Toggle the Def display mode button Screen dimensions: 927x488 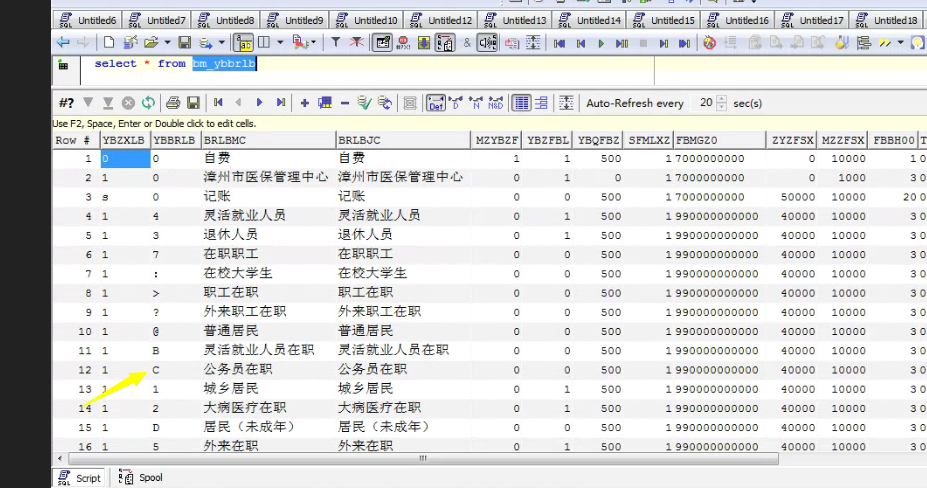(x=436, y=103)
